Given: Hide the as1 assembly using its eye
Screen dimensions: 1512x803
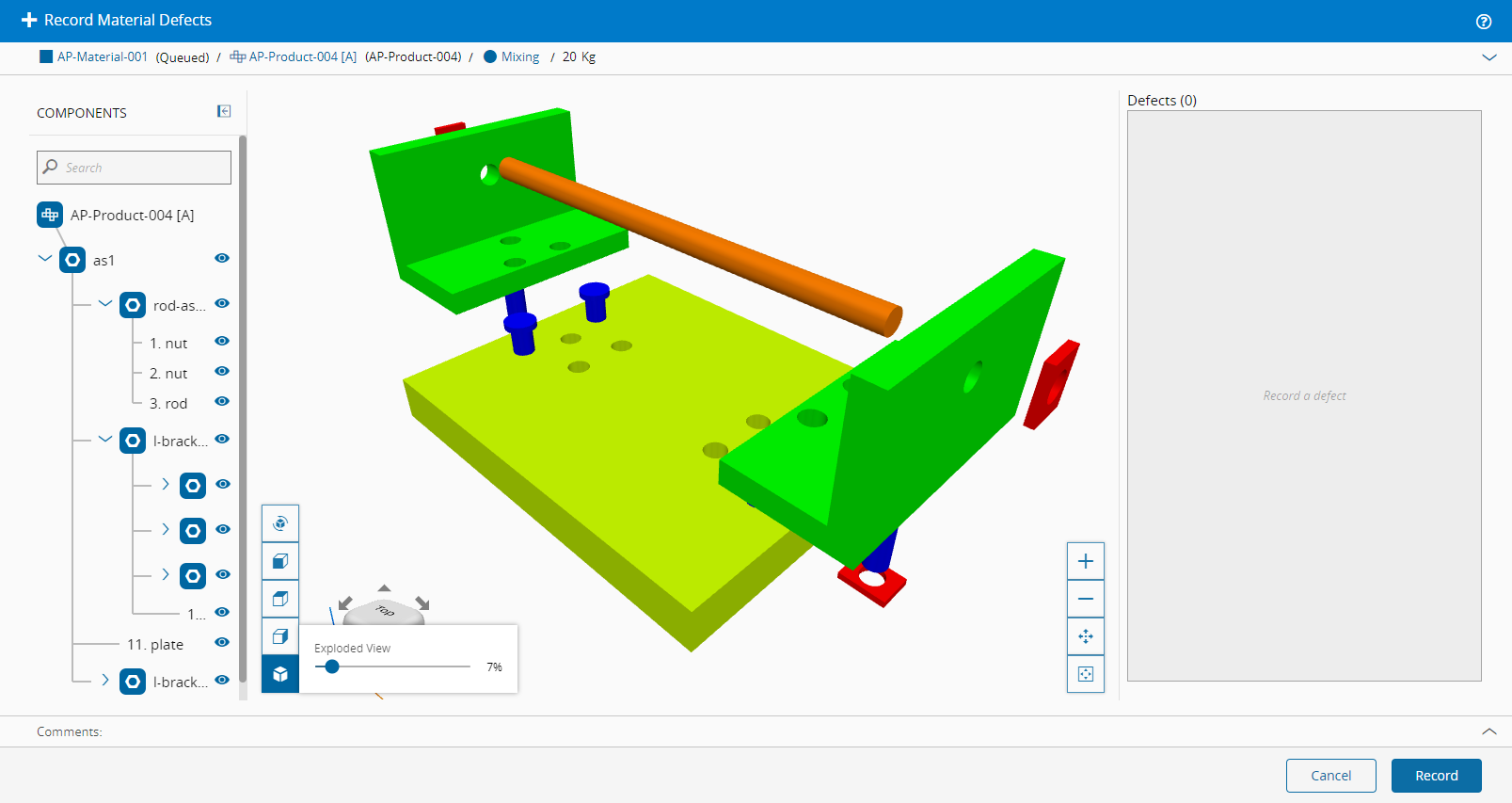Looking at the screenshot, I should (x=222, y=258).
